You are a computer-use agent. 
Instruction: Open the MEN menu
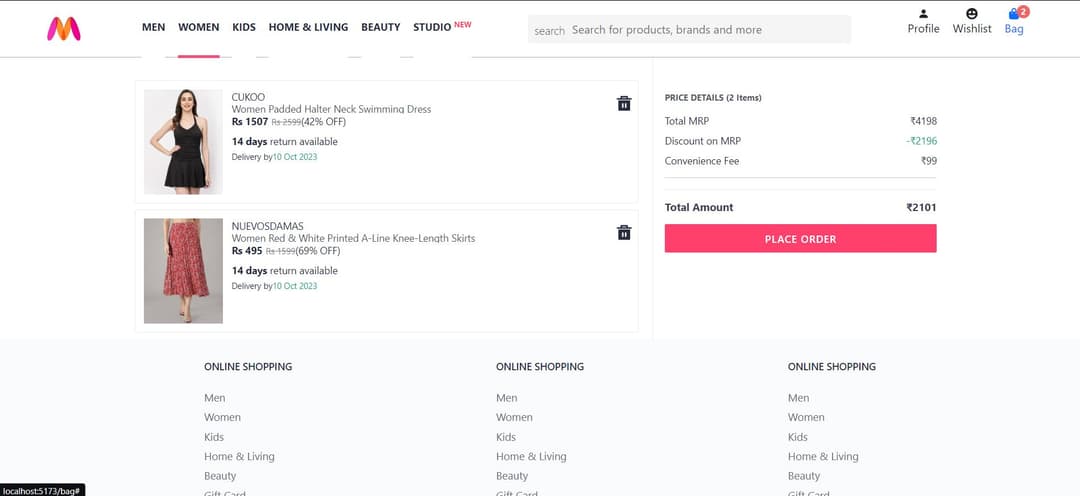click(x=154, y=27)
